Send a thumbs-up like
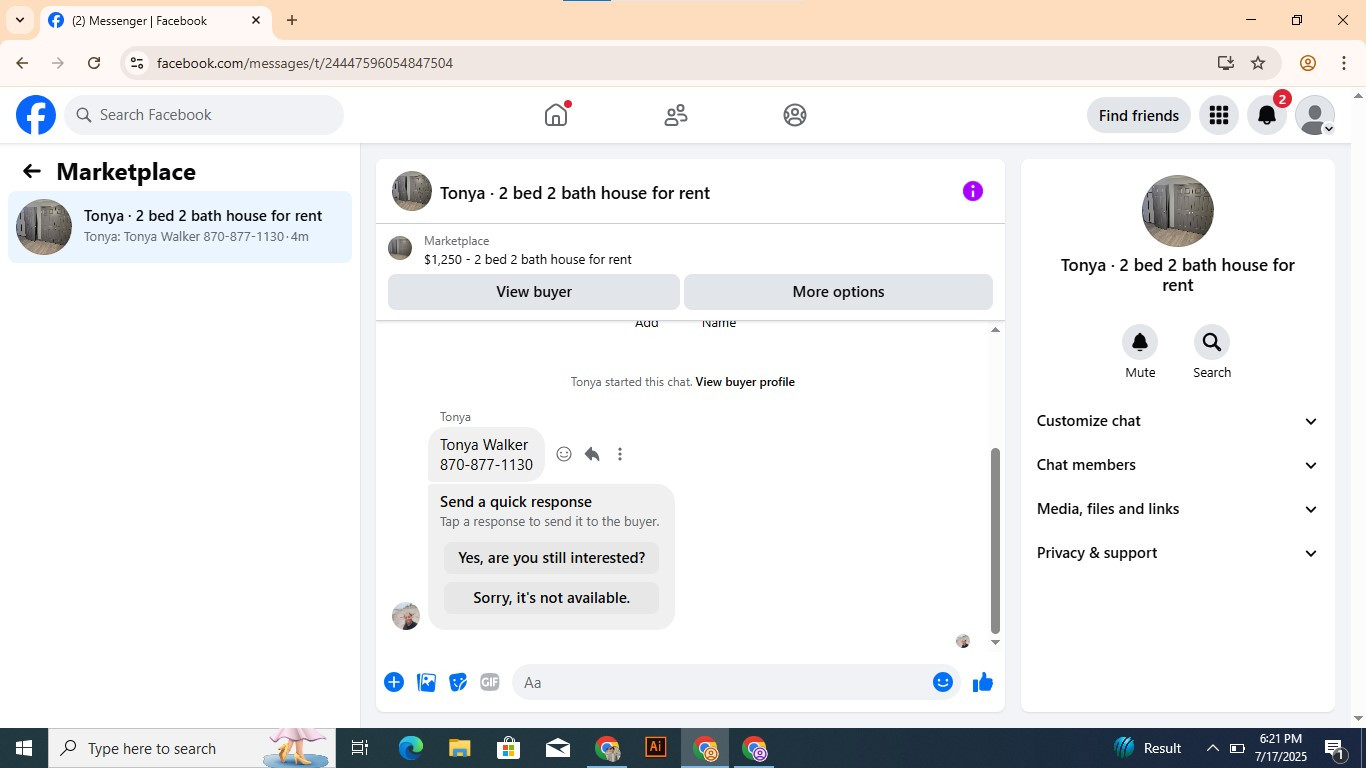The width and height of the screenshot is (1366, 768). [983, 682]
